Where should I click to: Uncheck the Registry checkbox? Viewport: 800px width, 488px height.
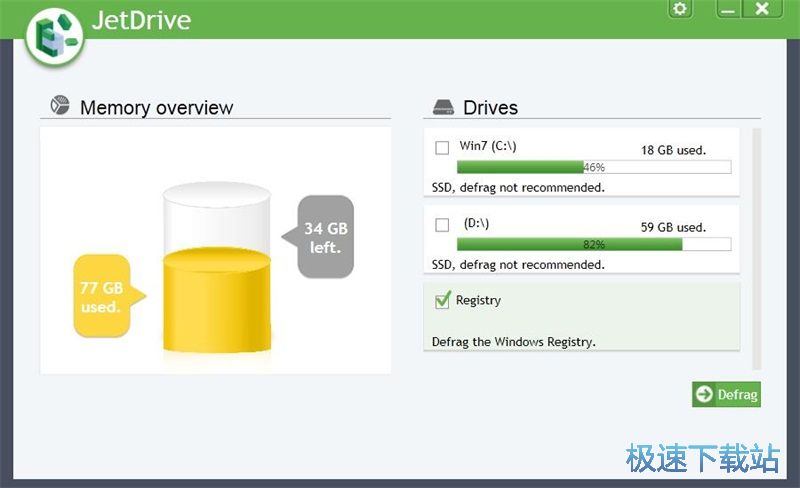[x=442, y=301]
